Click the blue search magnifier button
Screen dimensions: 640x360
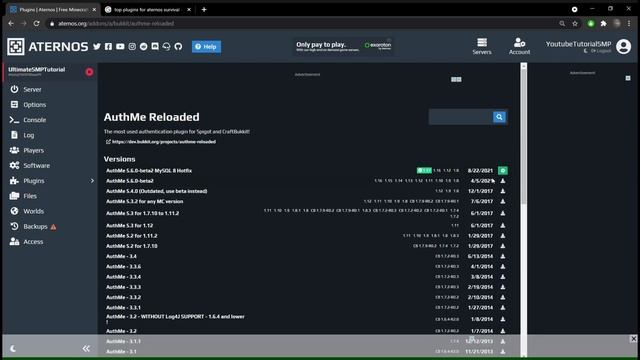point(499,117)
